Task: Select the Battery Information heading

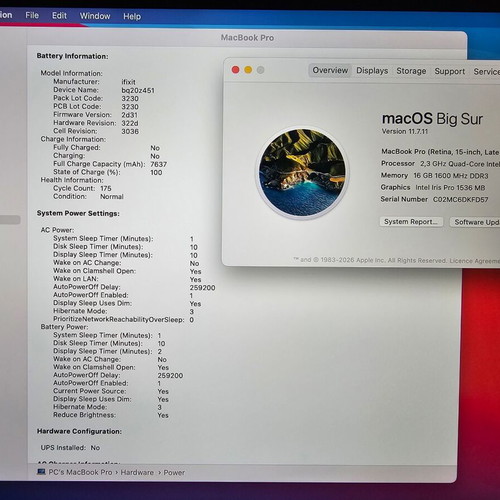Action: point(72,56)
